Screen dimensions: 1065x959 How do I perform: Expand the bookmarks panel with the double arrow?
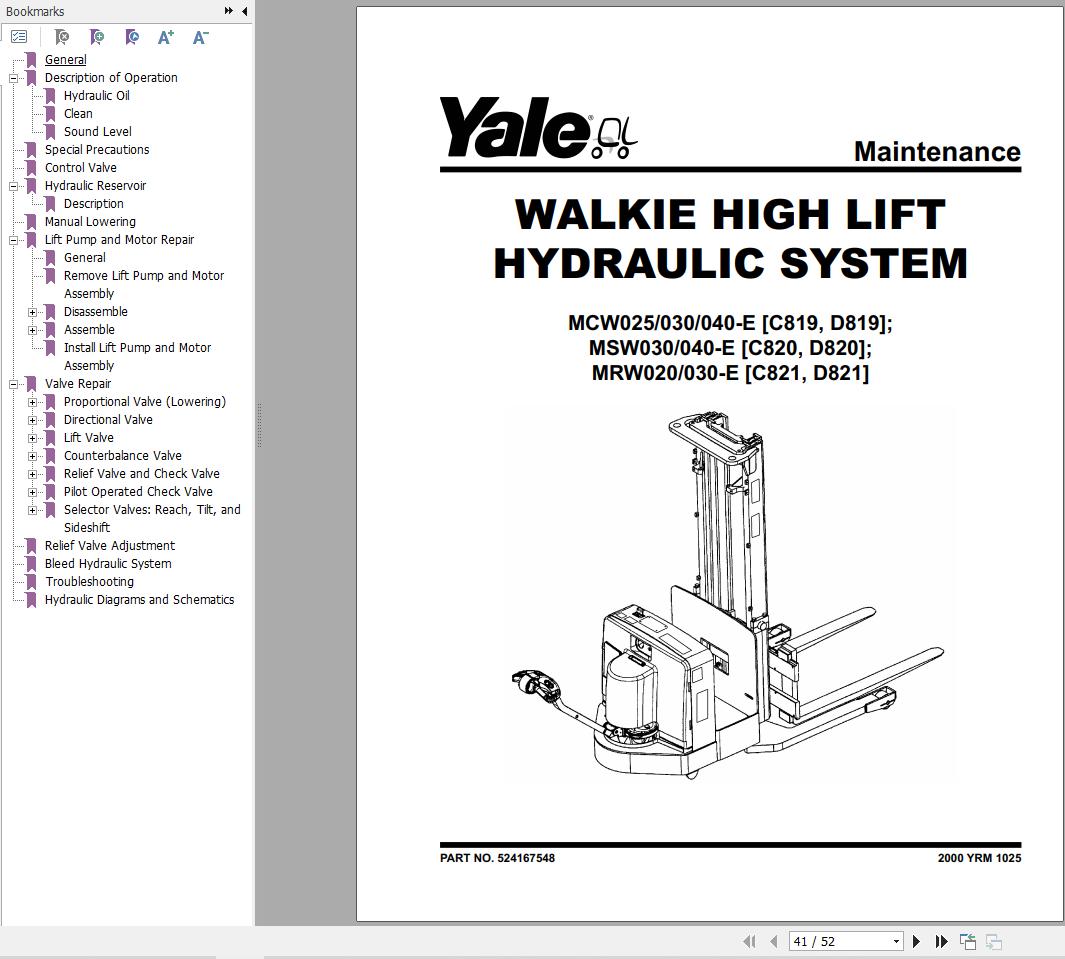pyautogui.click(x=228, y=11)
